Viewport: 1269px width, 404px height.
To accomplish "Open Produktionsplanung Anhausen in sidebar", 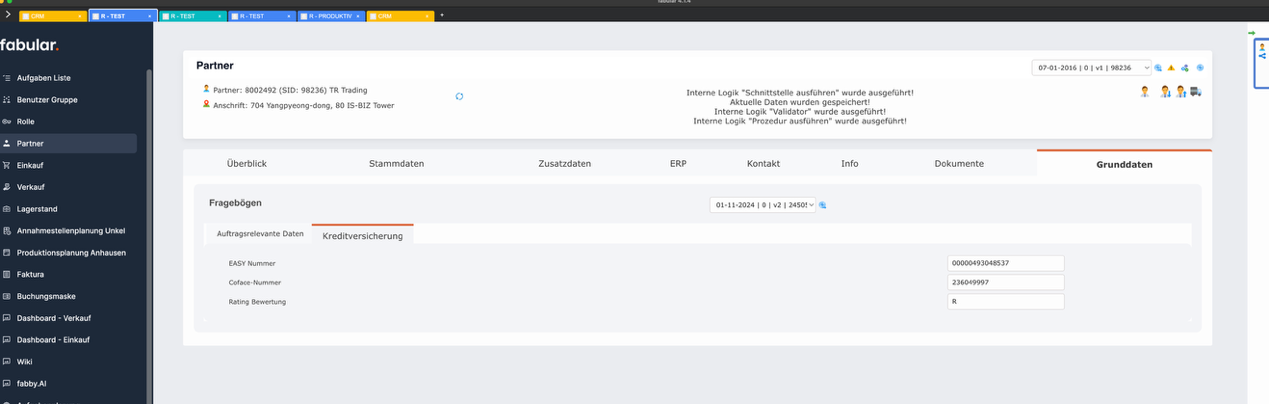I will [x=70, y=253].
